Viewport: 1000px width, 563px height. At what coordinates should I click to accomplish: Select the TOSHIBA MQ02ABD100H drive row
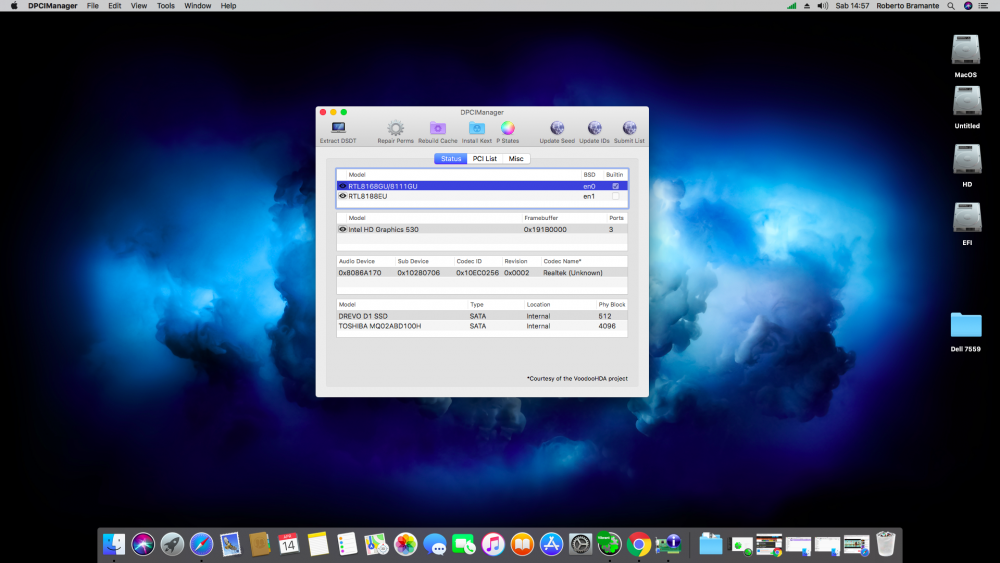(x=482, y=326)
